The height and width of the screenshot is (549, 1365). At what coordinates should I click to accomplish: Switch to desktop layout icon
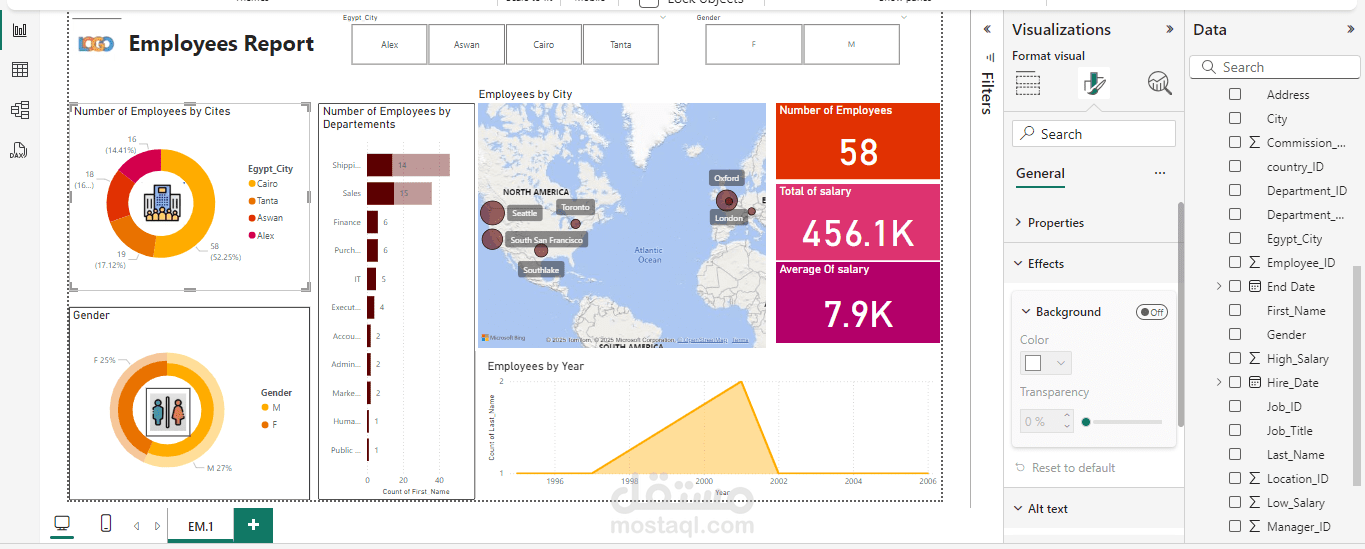point(62,524)
